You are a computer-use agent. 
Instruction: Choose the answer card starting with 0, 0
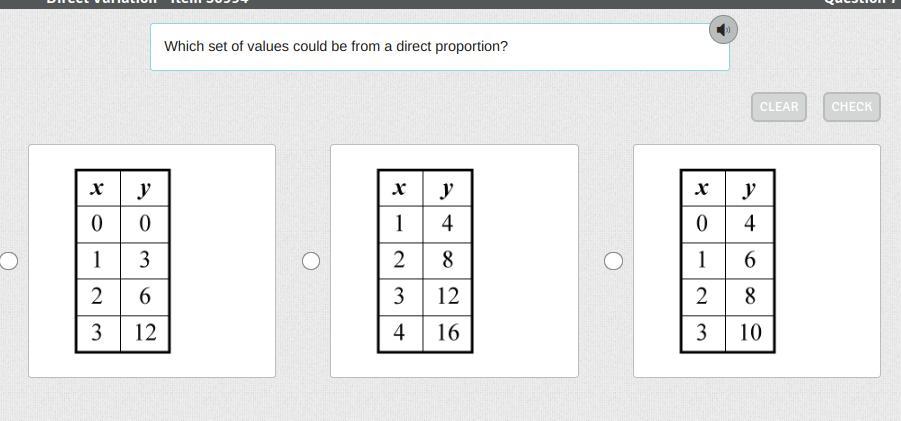(152, 261)
